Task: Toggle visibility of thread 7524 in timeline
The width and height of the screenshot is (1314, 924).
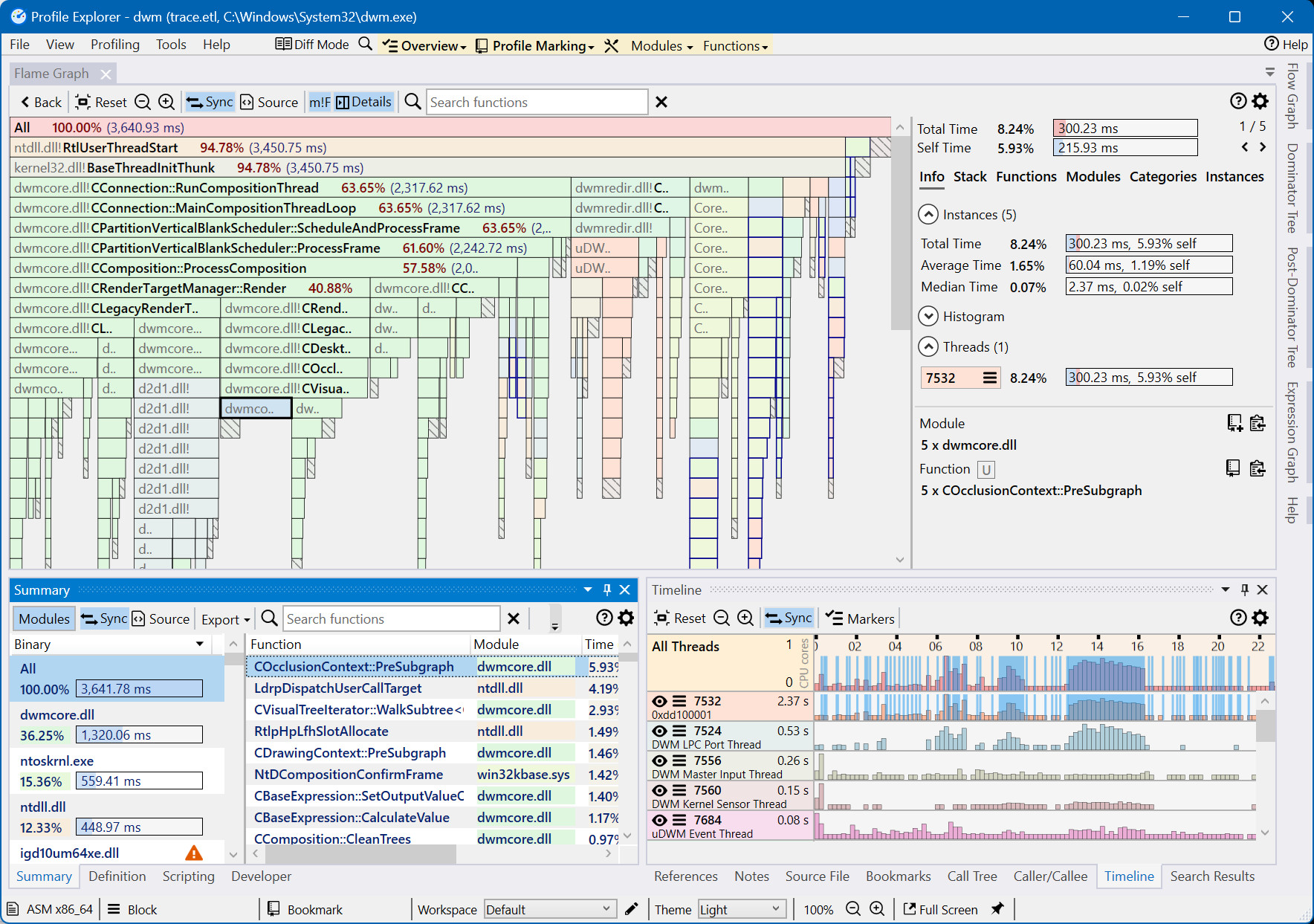Action: pyautogui.click(x=659, y=731)
